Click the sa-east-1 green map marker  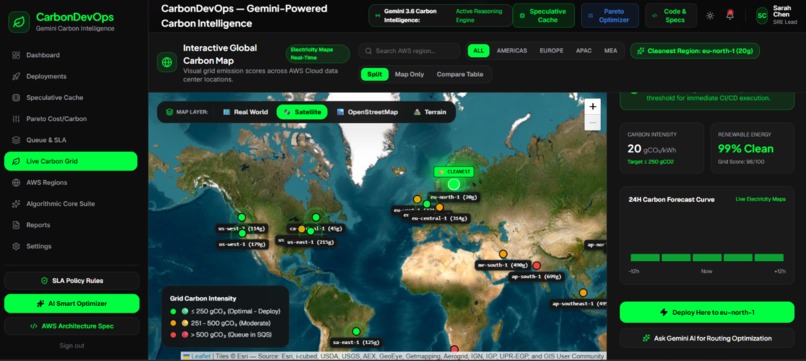click(356, 331)
